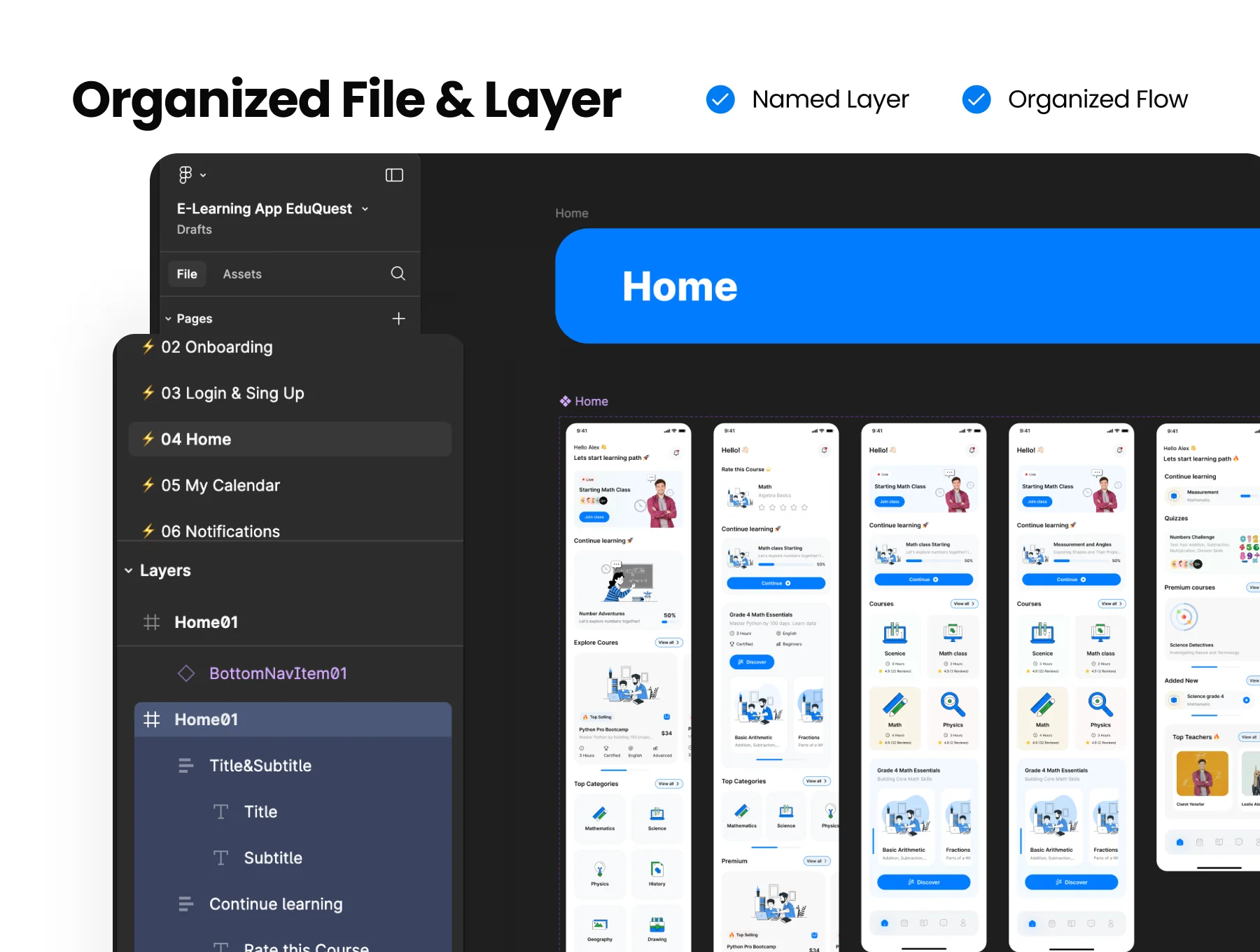
Task: Open the 03 Login & Sing Up page
Action: point(232,393)
